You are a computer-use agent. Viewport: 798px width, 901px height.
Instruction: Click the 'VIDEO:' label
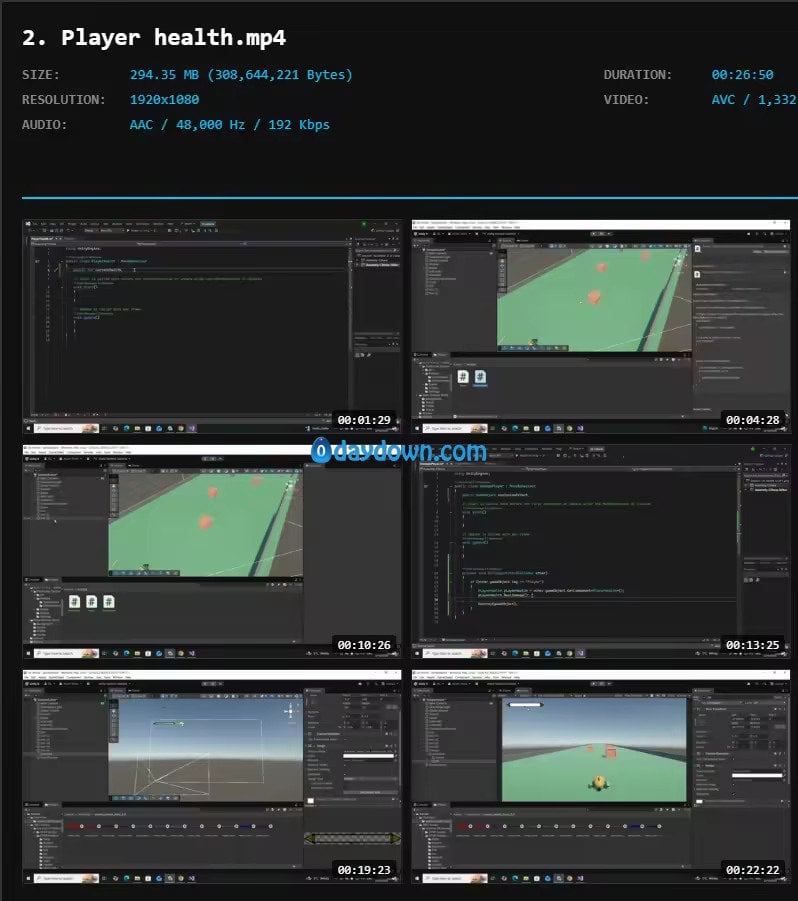(626, 99)
